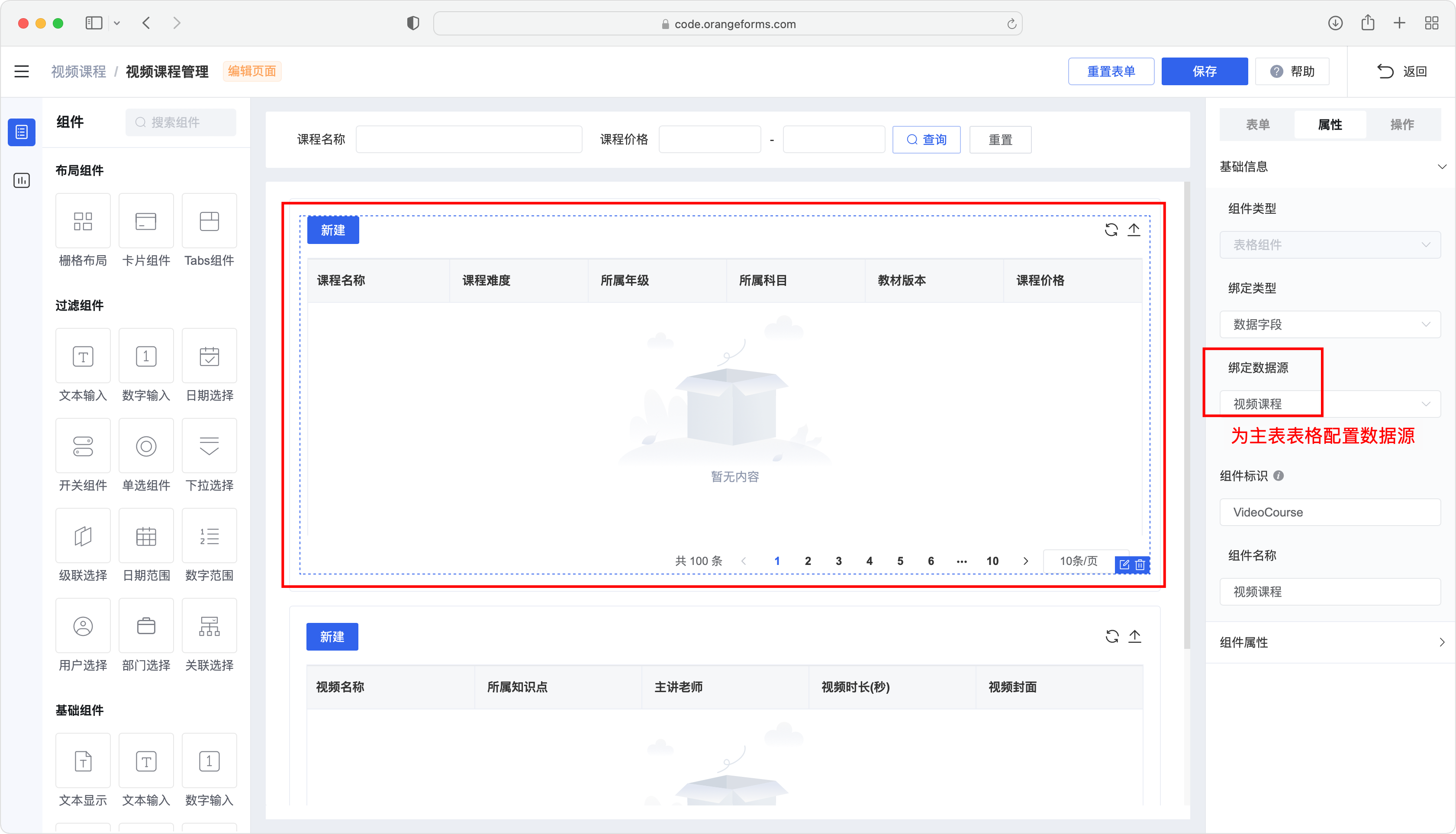1456x834 pixels.
Task: Refresh the first table with the reload icon
Action: pyautogui.click(x=1111, y=230)
